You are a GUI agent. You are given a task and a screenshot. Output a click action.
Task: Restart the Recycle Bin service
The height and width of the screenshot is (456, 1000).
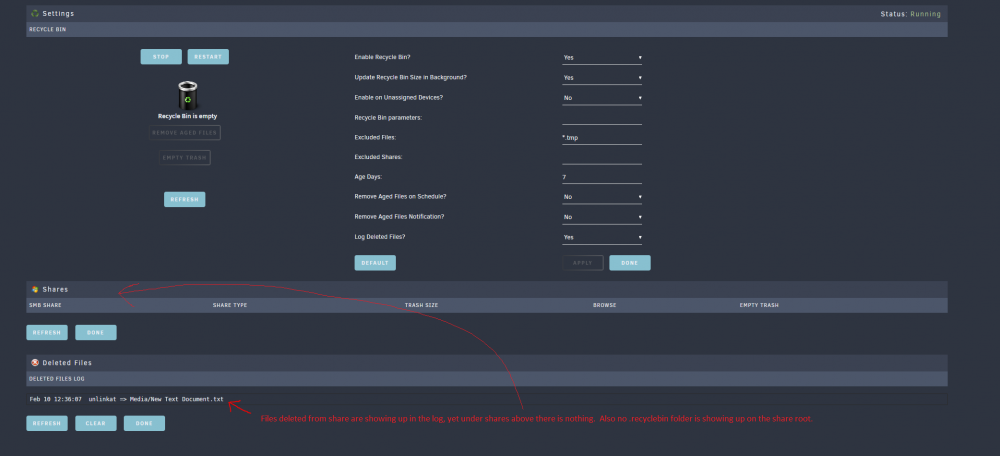tap(208, 57)
